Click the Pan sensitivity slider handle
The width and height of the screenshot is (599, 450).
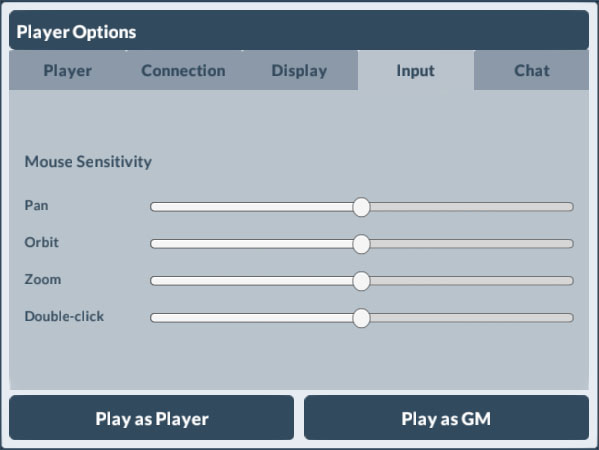point(361,207)
